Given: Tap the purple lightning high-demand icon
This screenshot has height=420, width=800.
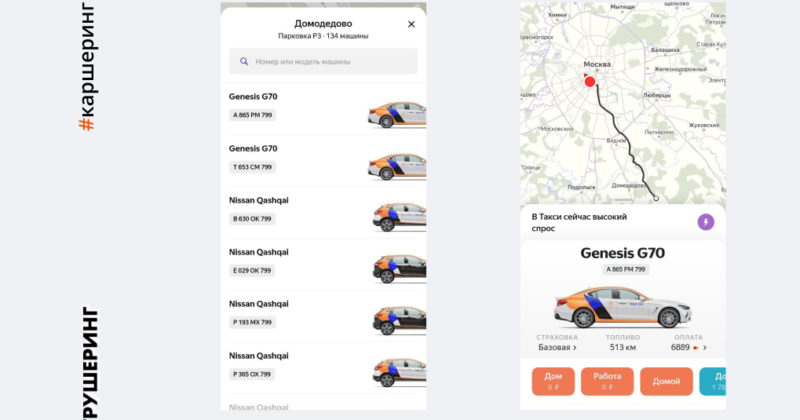Looking at the screenshot, I should 706,222.
